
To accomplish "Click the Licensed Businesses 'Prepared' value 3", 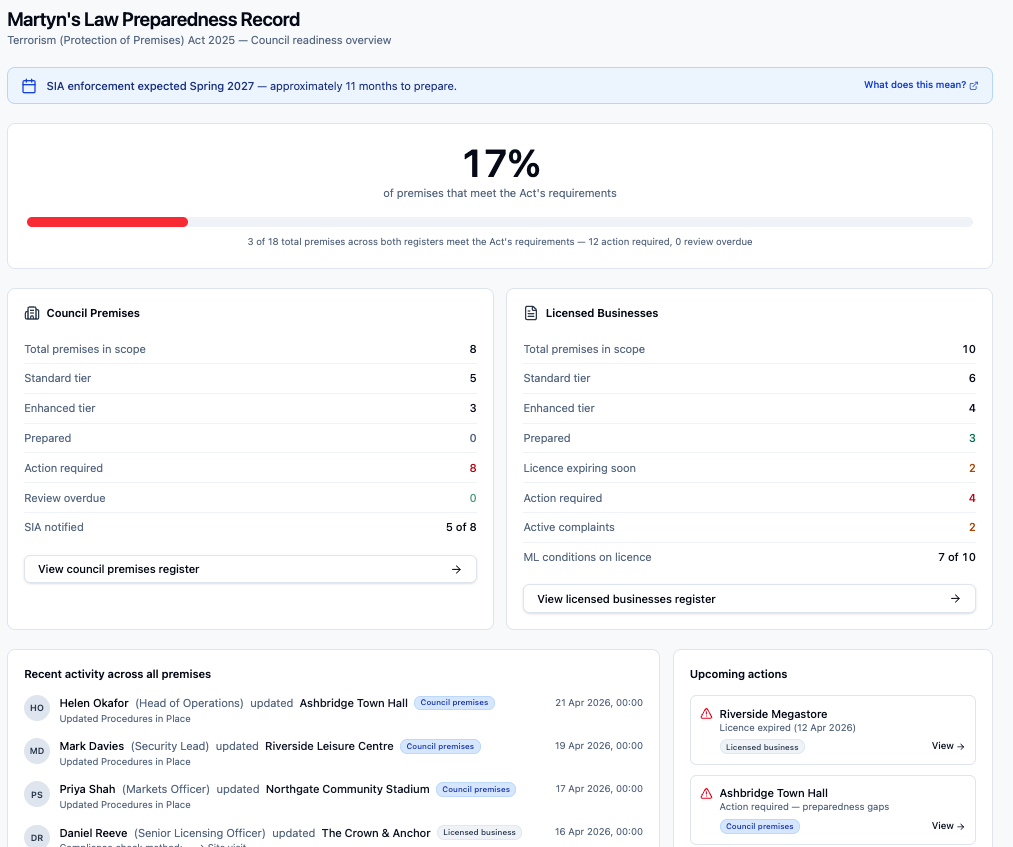I will (972, 438).
